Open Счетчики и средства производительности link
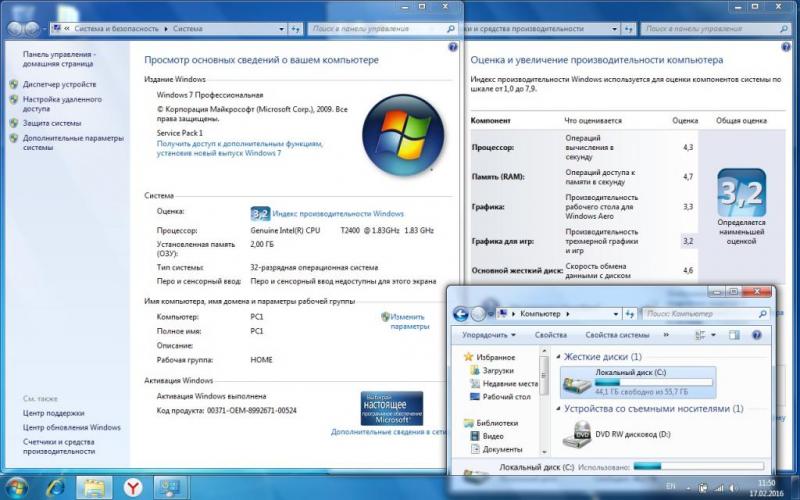 (59, 446)
